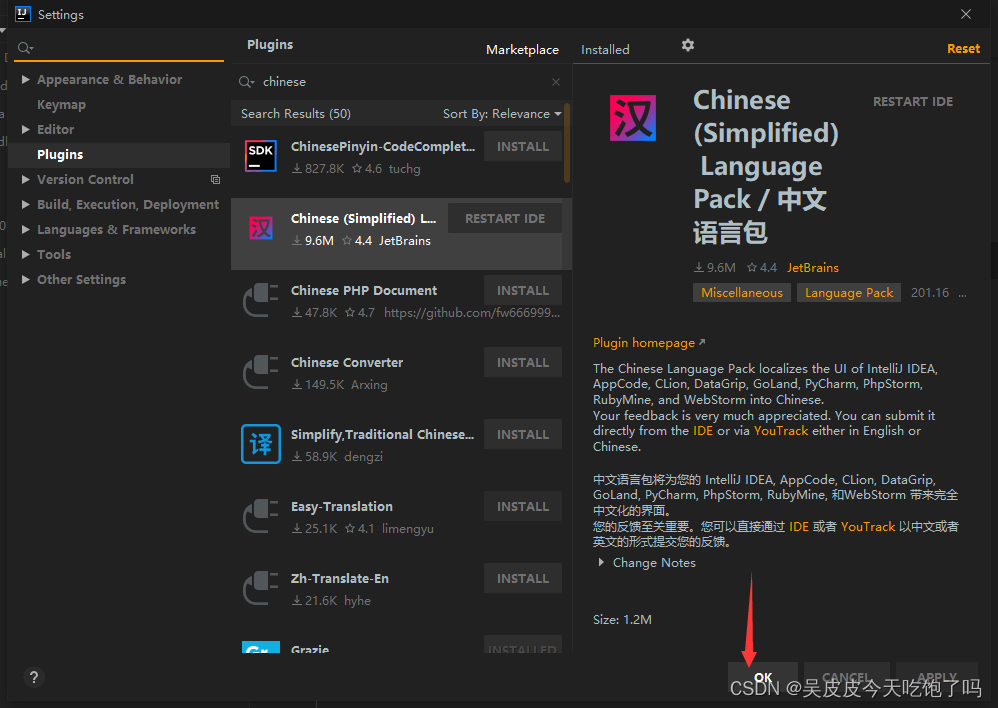Open JetBrains vendor link in details

(813, 267)
